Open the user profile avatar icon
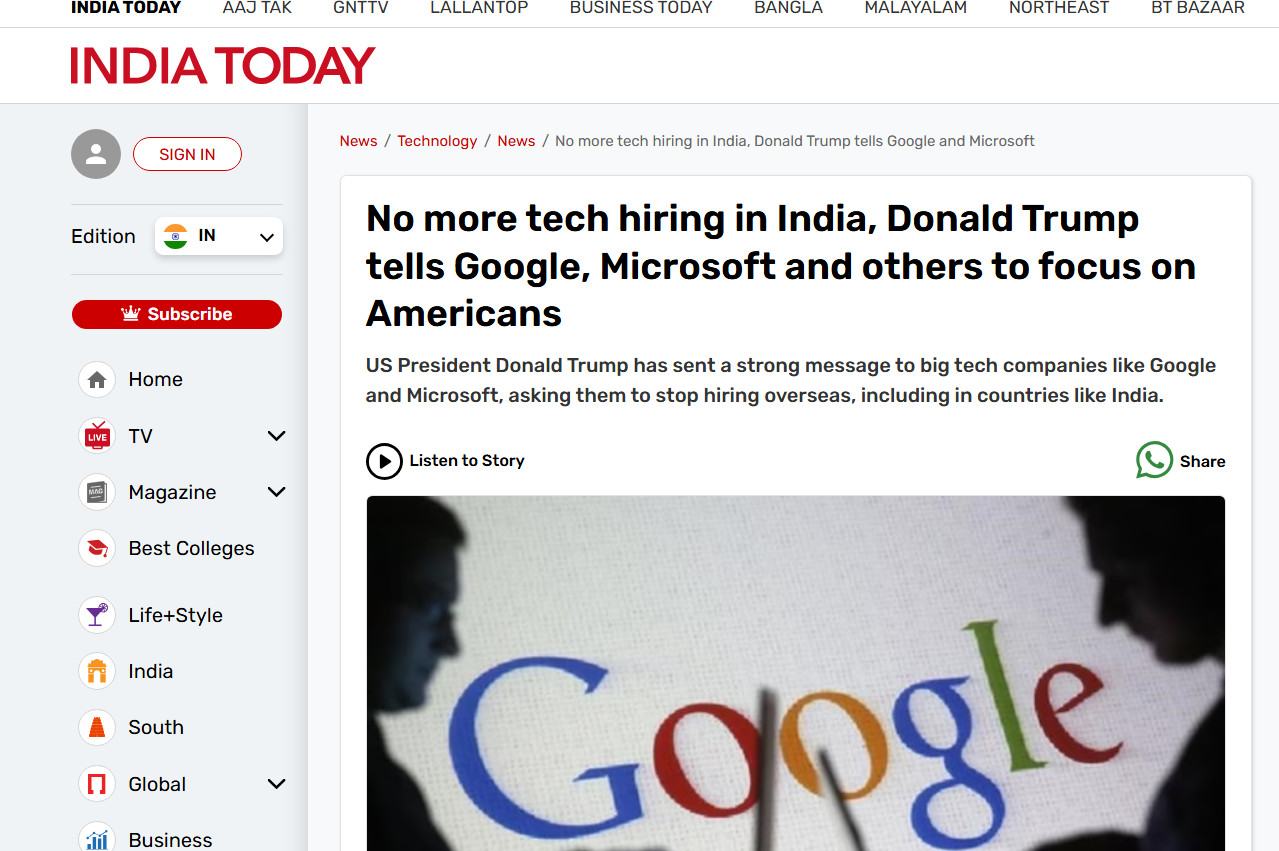The width and height of the screenshot is (1279, 851). (x=96, y=154)
